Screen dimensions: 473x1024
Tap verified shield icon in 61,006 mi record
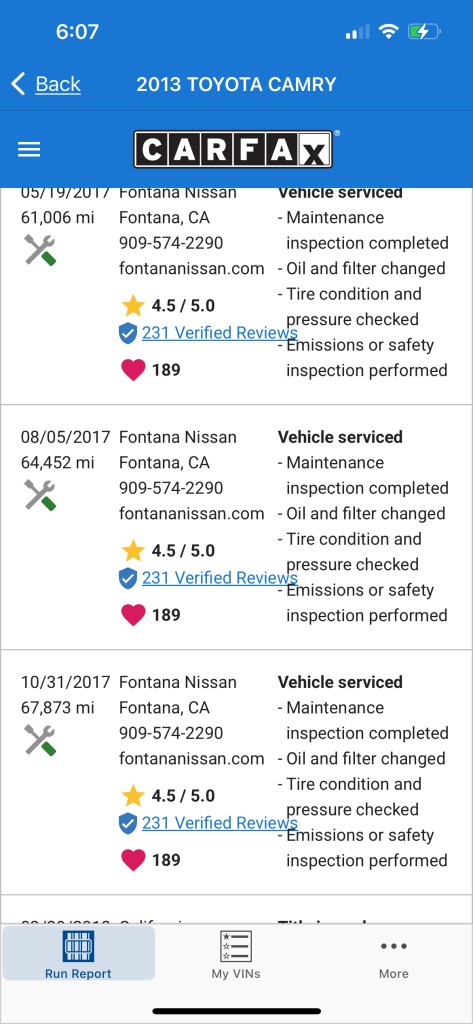(128, 333)
